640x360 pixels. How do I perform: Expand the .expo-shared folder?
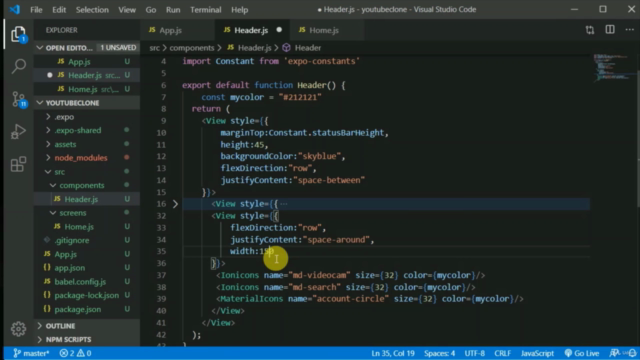(x=48, y=130)
